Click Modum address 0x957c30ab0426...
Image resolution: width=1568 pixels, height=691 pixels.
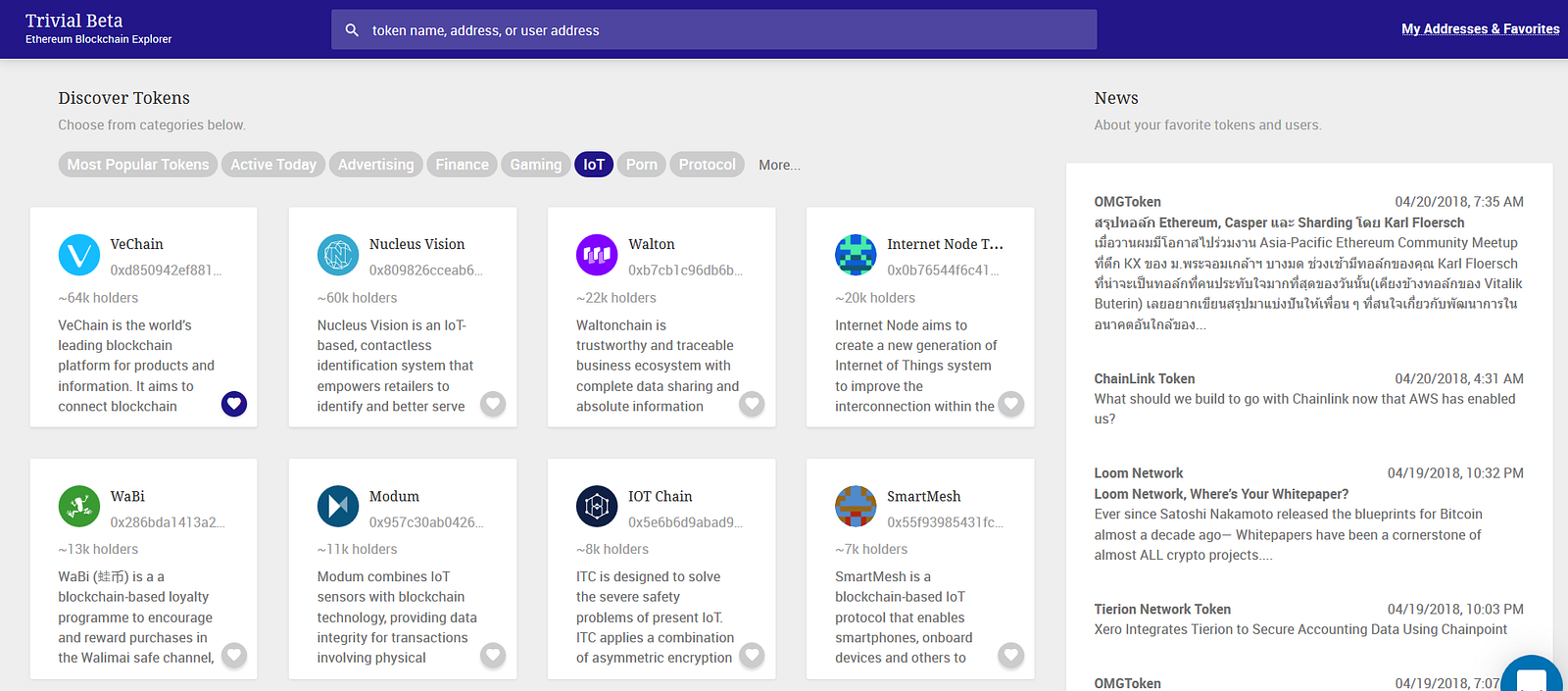(x=426, y=522)
